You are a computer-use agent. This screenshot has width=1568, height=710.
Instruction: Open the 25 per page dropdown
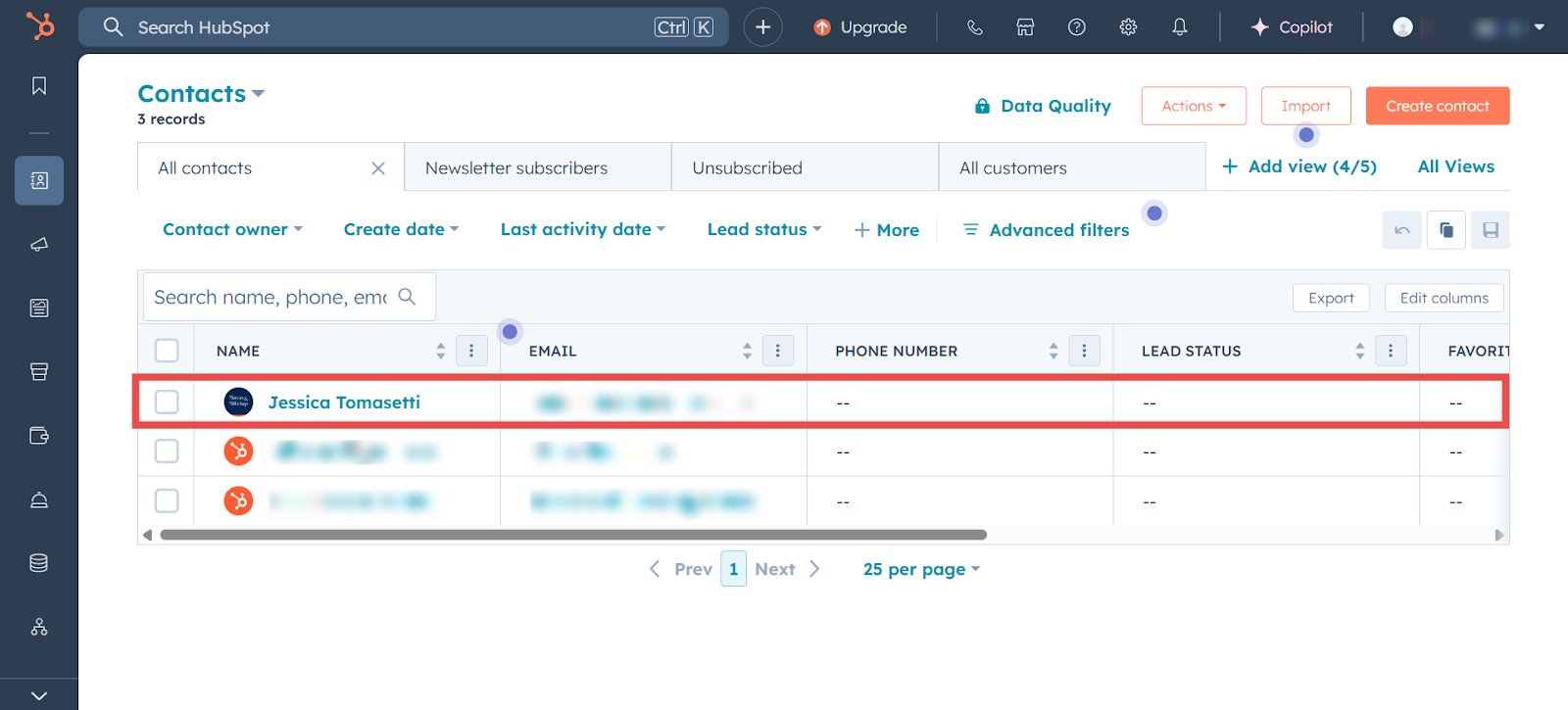(x=920, y=569)
